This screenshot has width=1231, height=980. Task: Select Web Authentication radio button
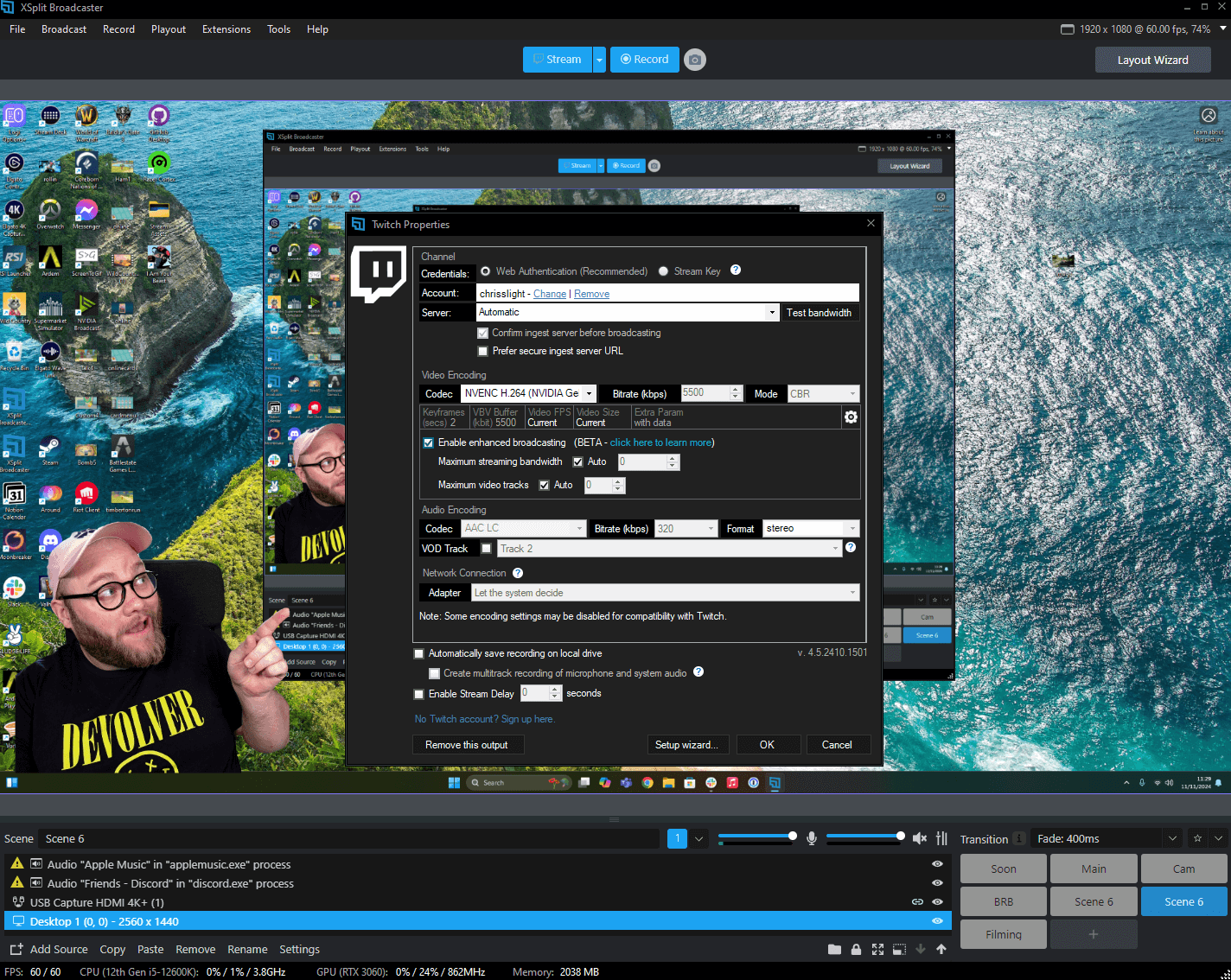click(485, 271)
